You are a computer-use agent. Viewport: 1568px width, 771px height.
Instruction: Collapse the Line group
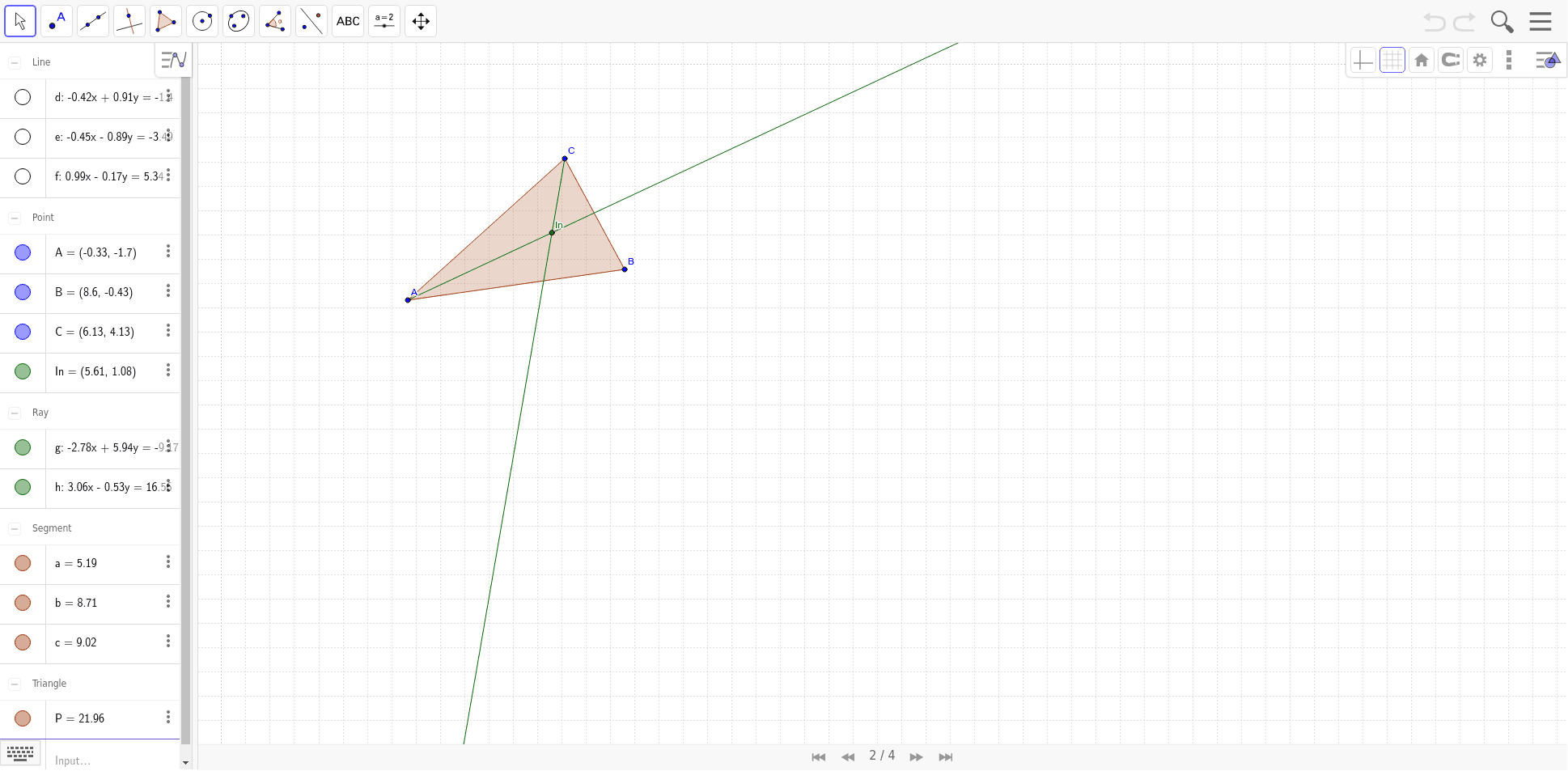click(x=15, y=62)
